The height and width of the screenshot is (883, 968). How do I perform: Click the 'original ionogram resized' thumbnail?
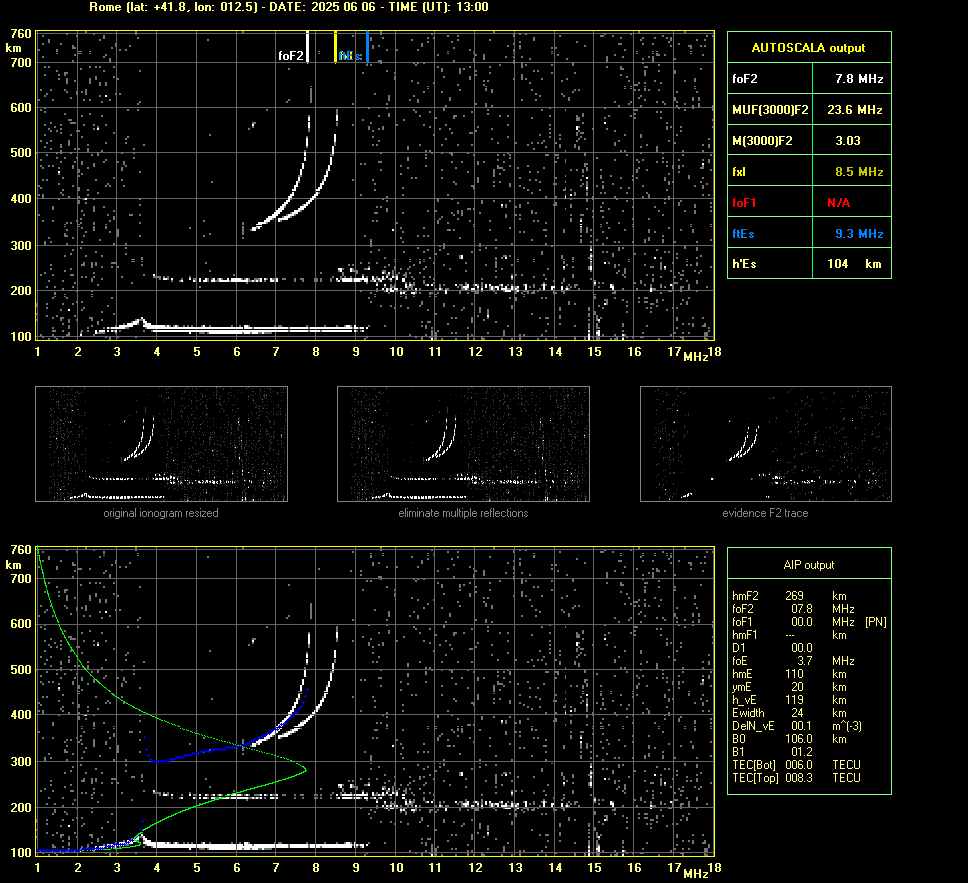click(x=161, y=444)
